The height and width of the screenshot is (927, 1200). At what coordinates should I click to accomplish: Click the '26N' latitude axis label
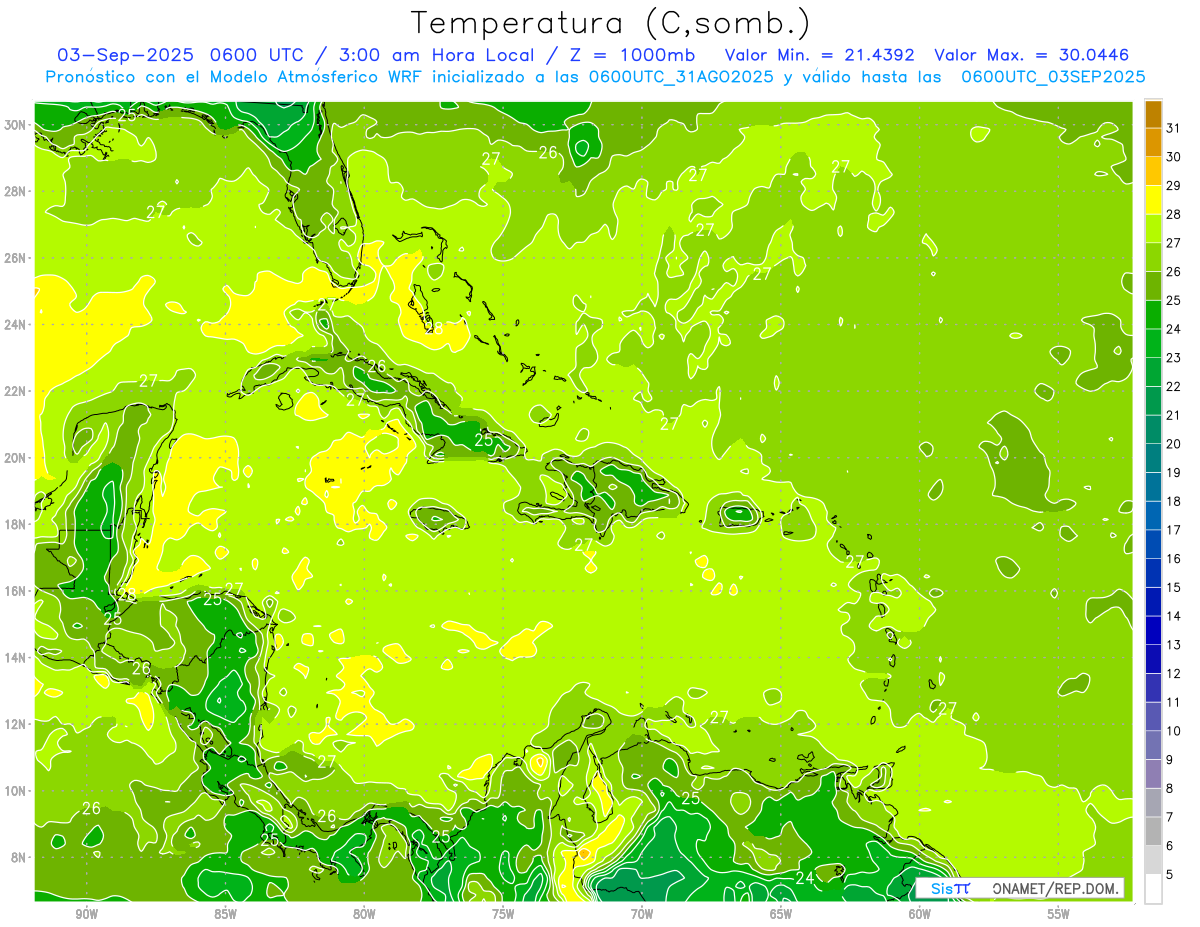pyautogui.click(x=15, y=258)
